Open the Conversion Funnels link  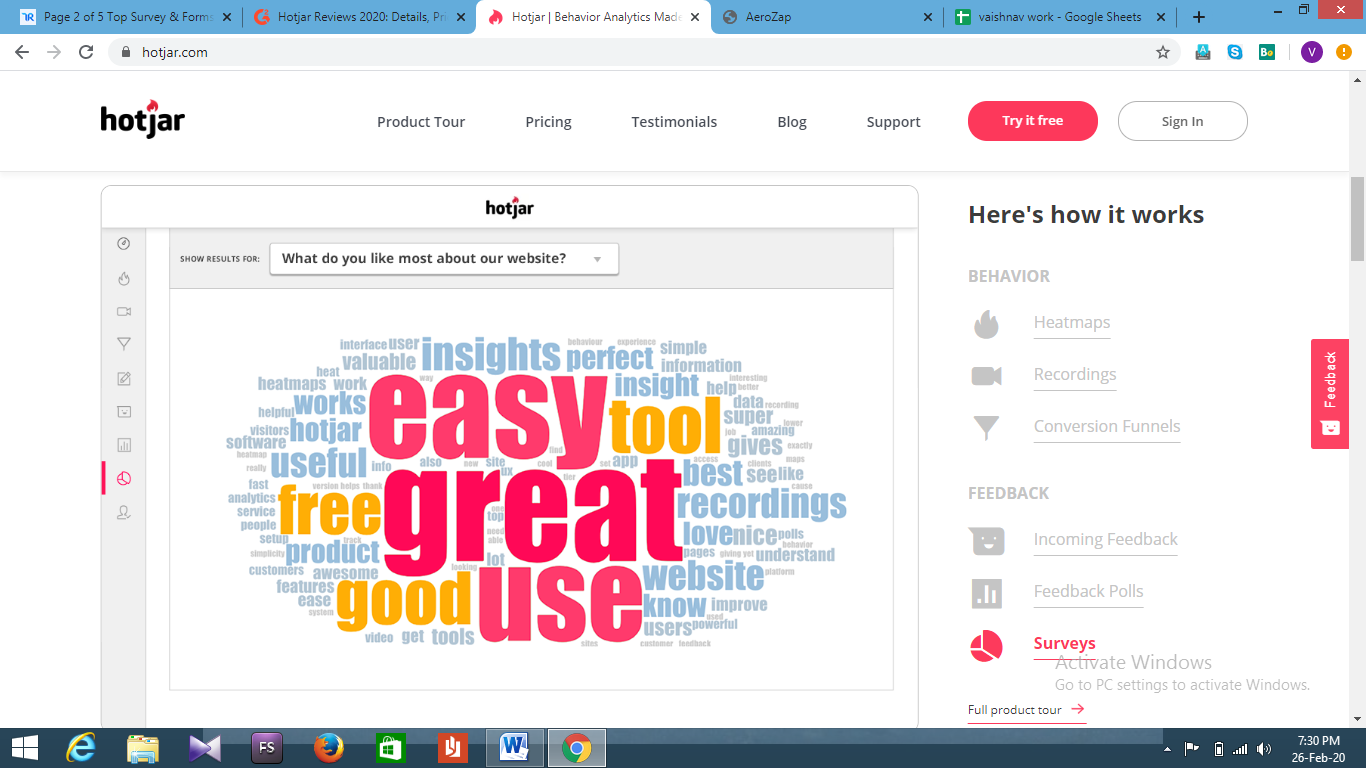tap(1107, 427)
